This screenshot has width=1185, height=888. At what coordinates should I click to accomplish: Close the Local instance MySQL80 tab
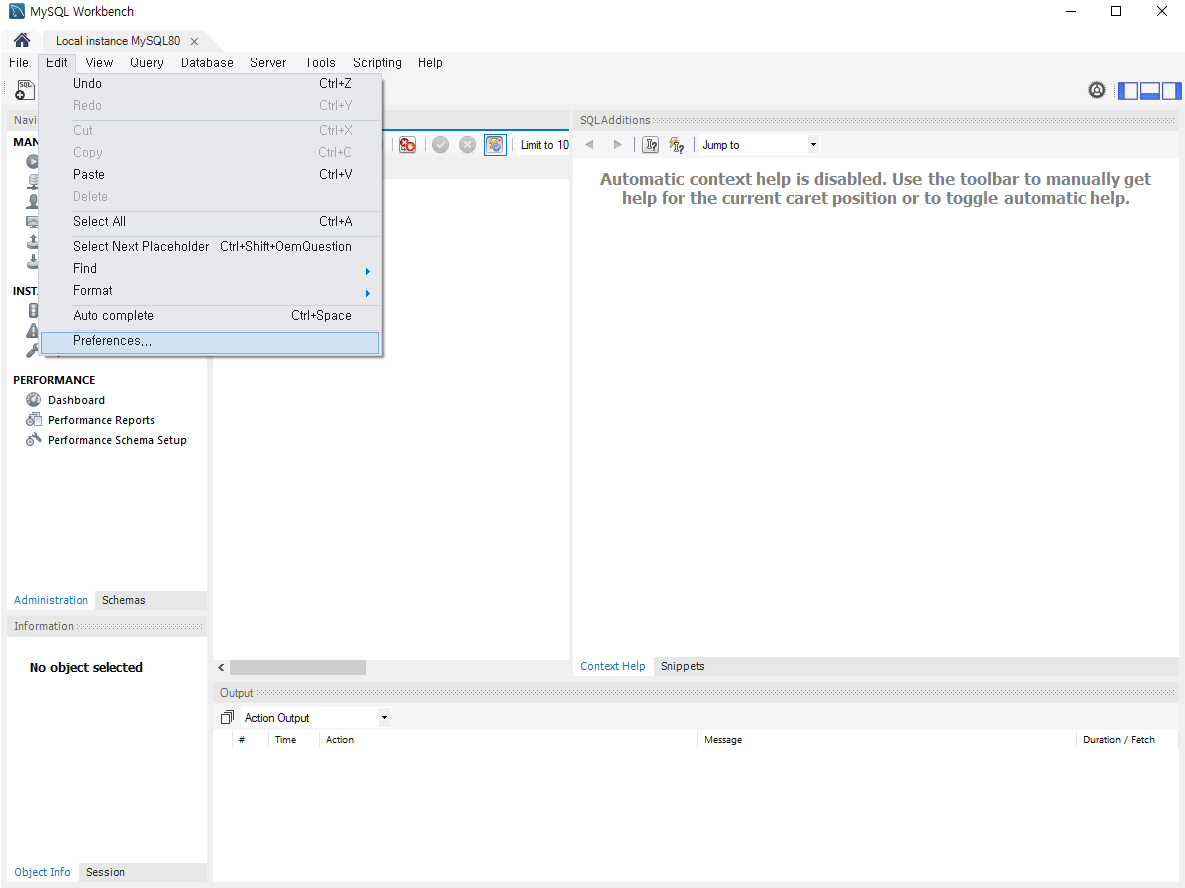click(x=194, y=41)
